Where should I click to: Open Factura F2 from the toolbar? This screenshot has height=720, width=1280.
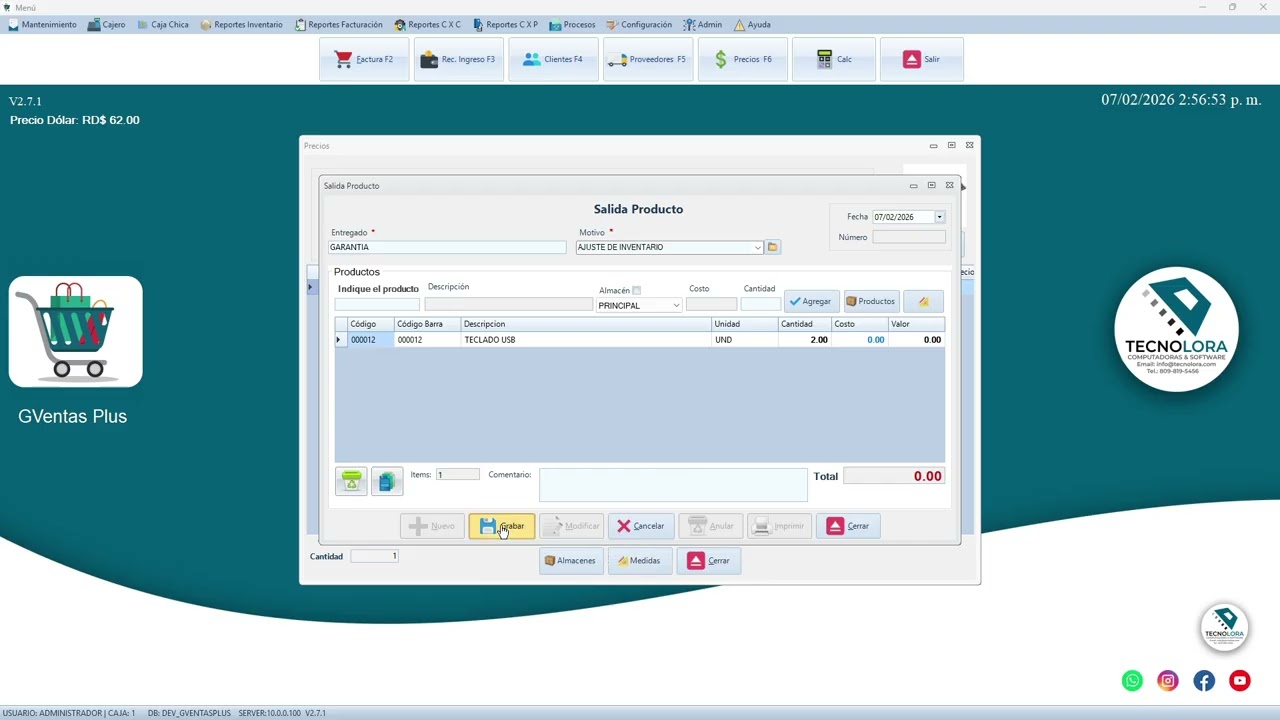pos(364,59)
